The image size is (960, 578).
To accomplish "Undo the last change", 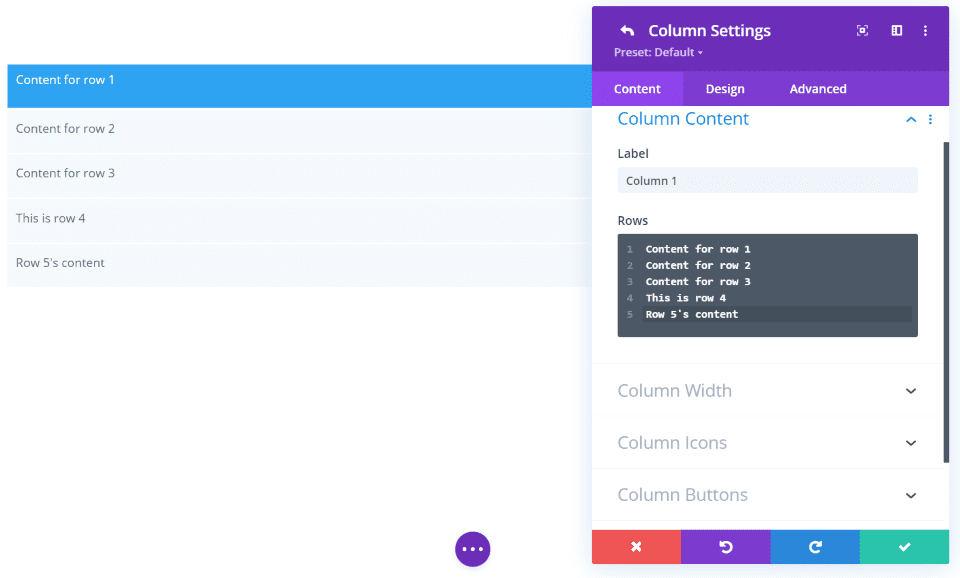I will pyautogui.click(x=725, y=546).
